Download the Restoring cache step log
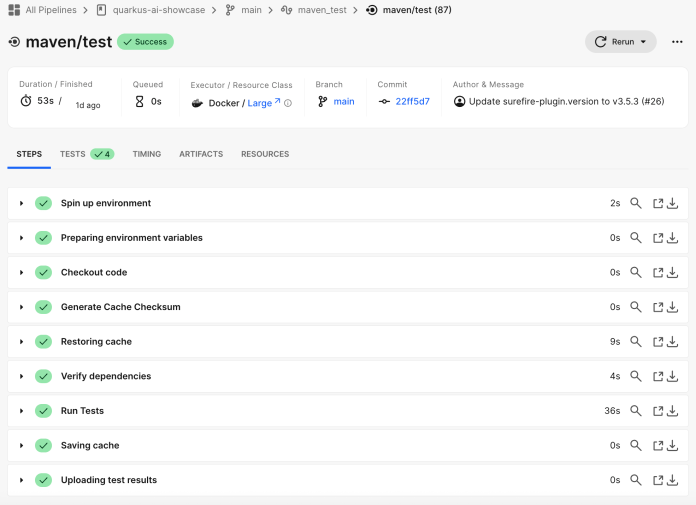Viewport: 696px width, 505px height. point(673,342)
